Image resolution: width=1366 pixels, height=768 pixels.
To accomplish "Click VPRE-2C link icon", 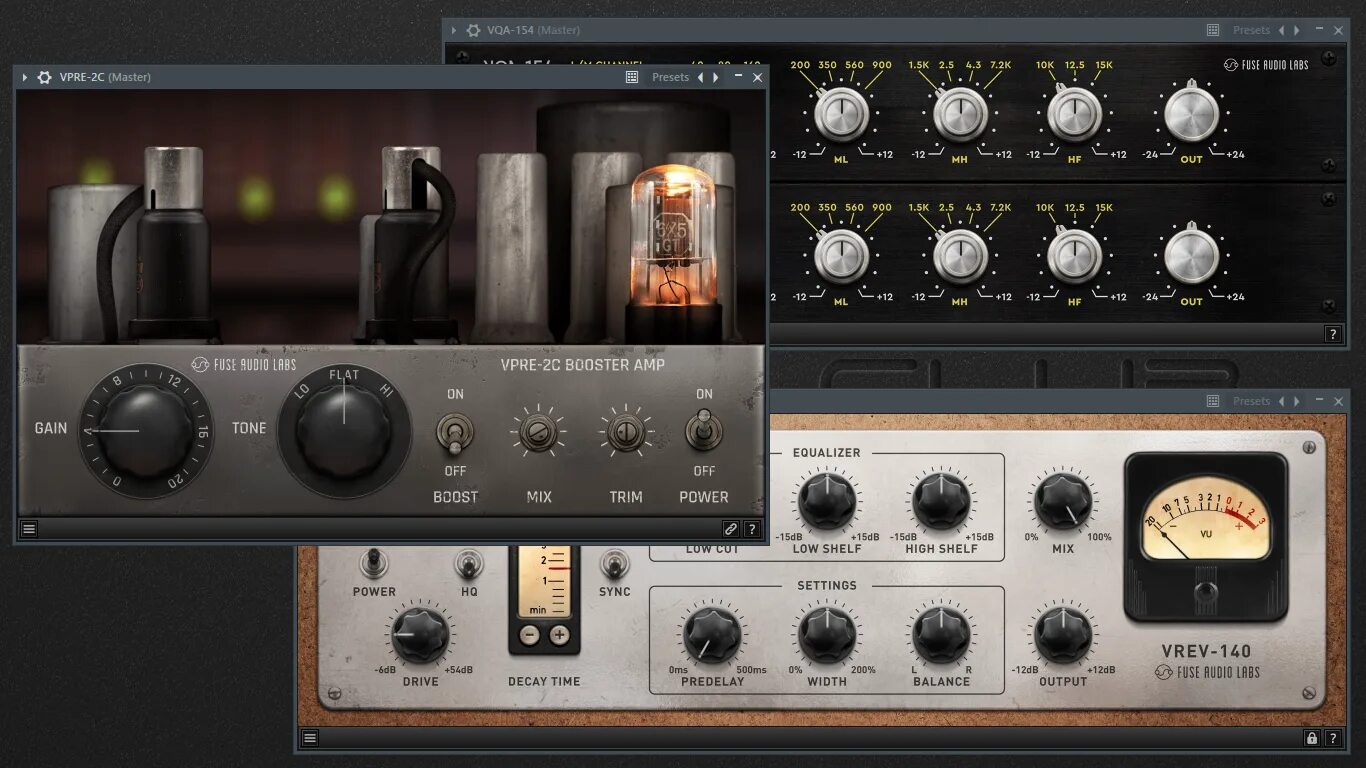I will (x=731, y=529).
